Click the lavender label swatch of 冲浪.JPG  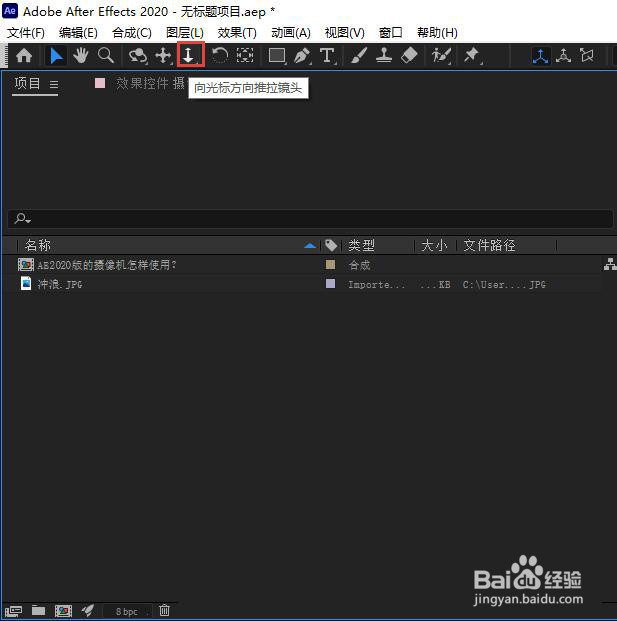(x=330, y=284)
